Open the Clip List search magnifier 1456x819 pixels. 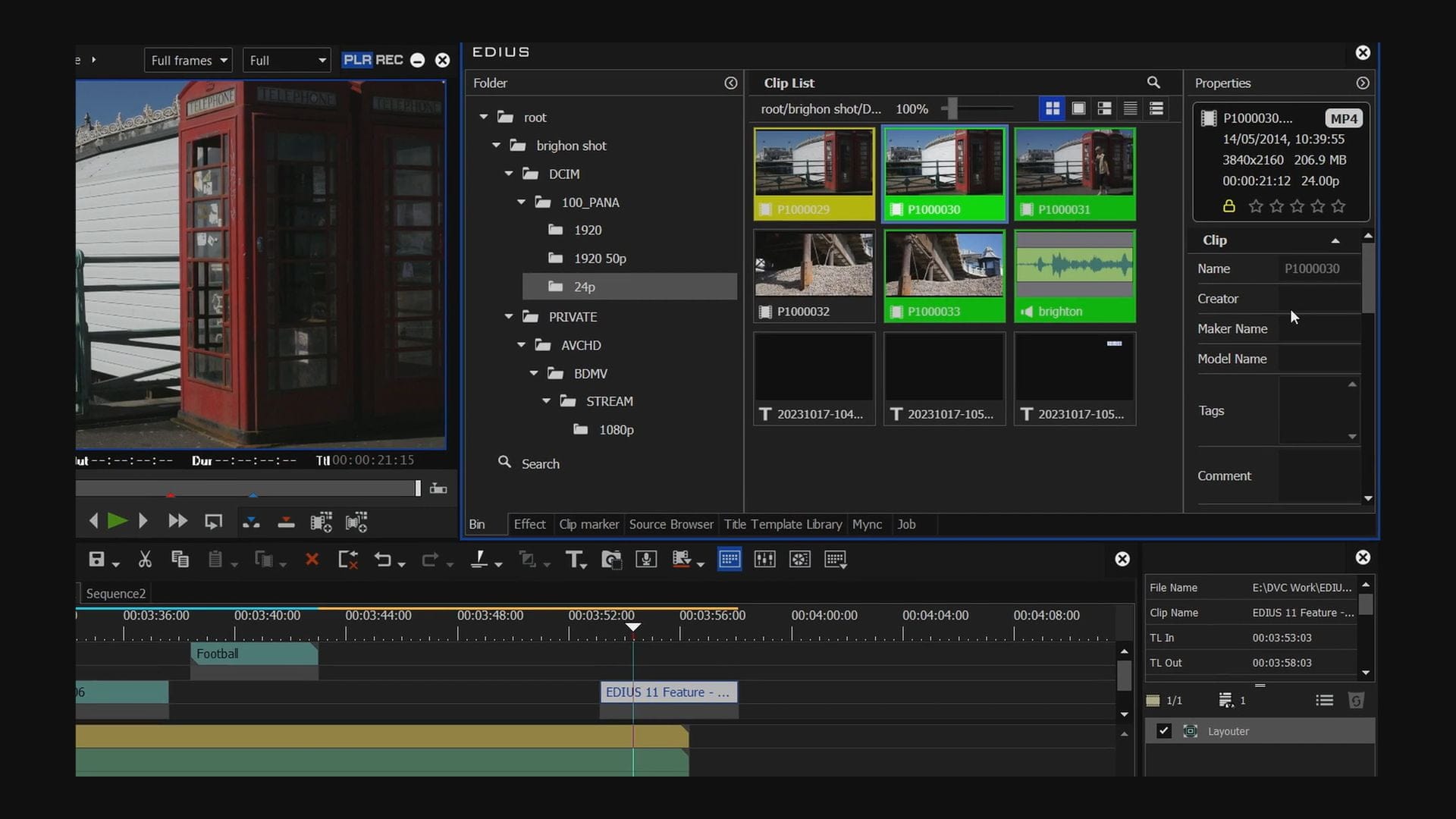point(1153,83)
